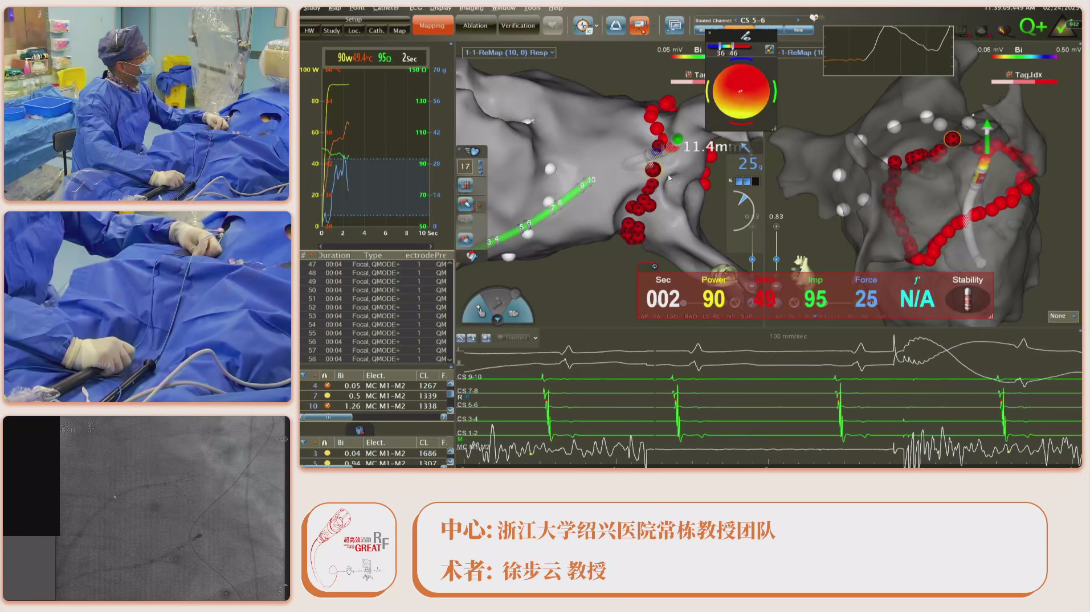Click the heart icon beside Verification tab

point(552,27)
